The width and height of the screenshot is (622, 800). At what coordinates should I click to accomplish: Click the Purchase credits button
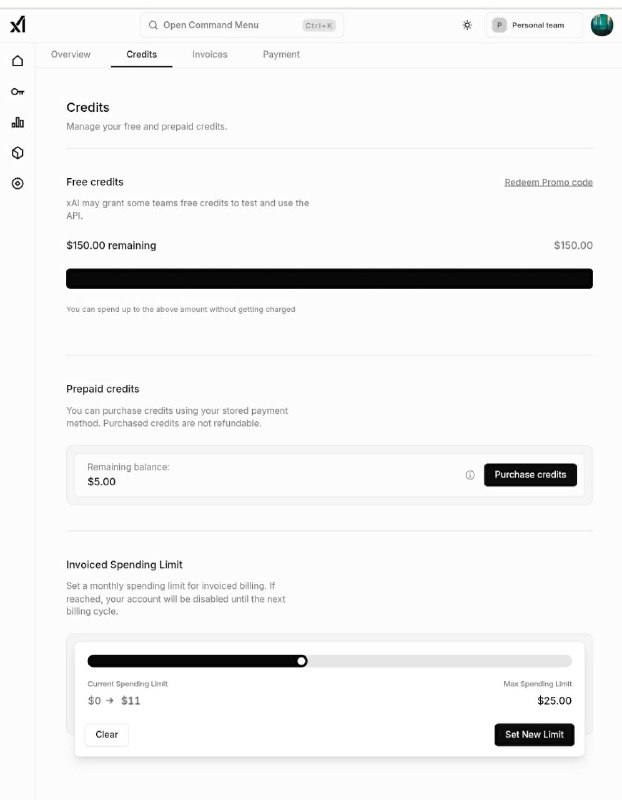pyautogui.click(x=530, y=475)
